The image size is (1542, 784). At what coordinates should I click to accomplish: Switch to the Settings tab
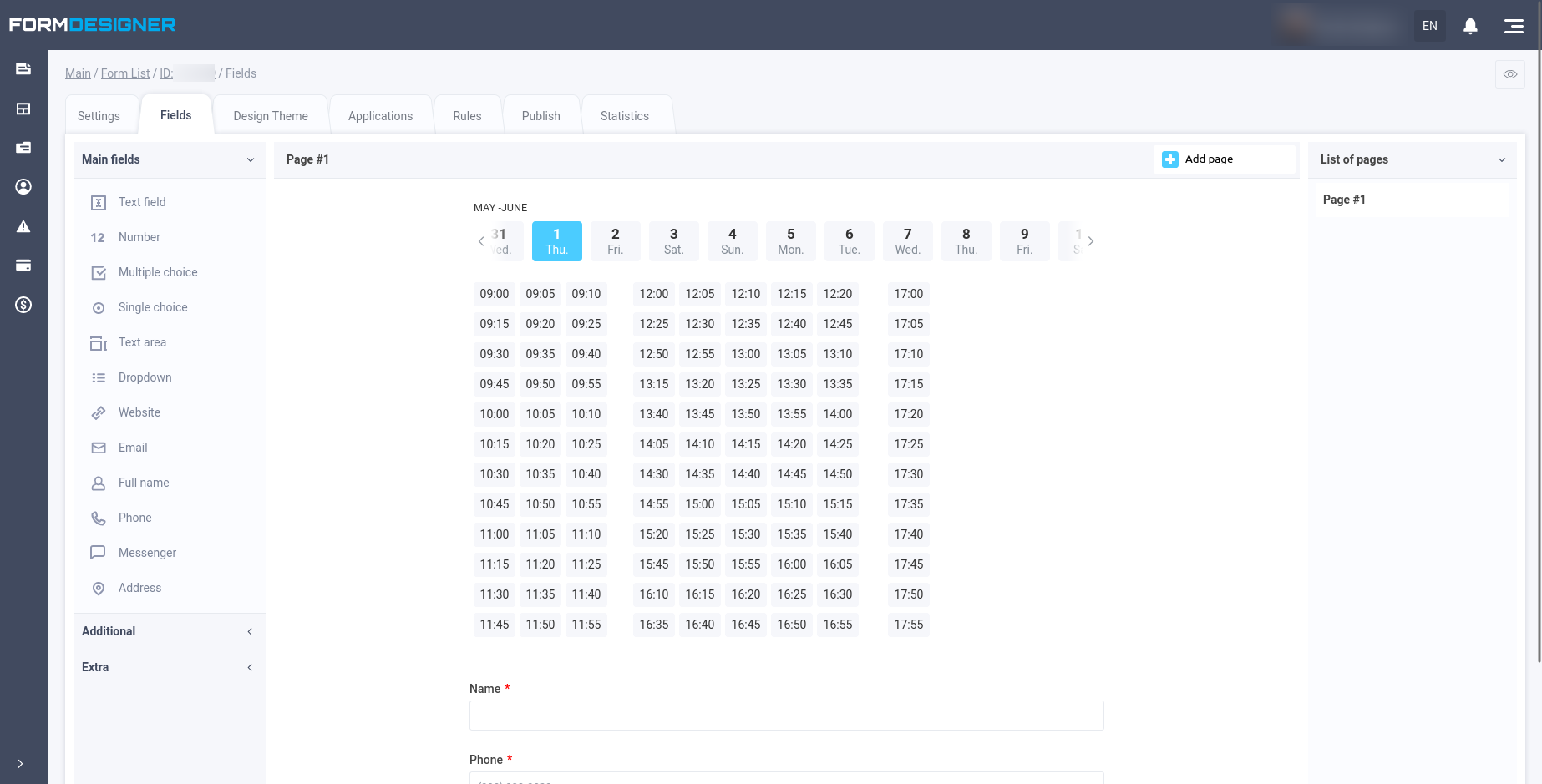click(99, 116)
